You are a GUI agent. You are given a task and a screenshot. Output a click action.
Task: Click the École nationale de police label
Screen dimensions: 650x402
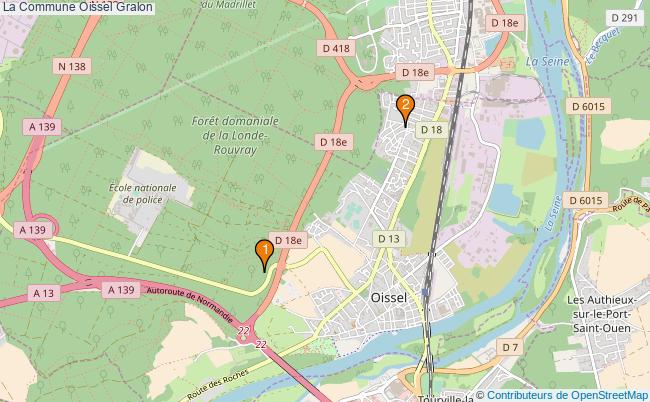coord(143,194)
